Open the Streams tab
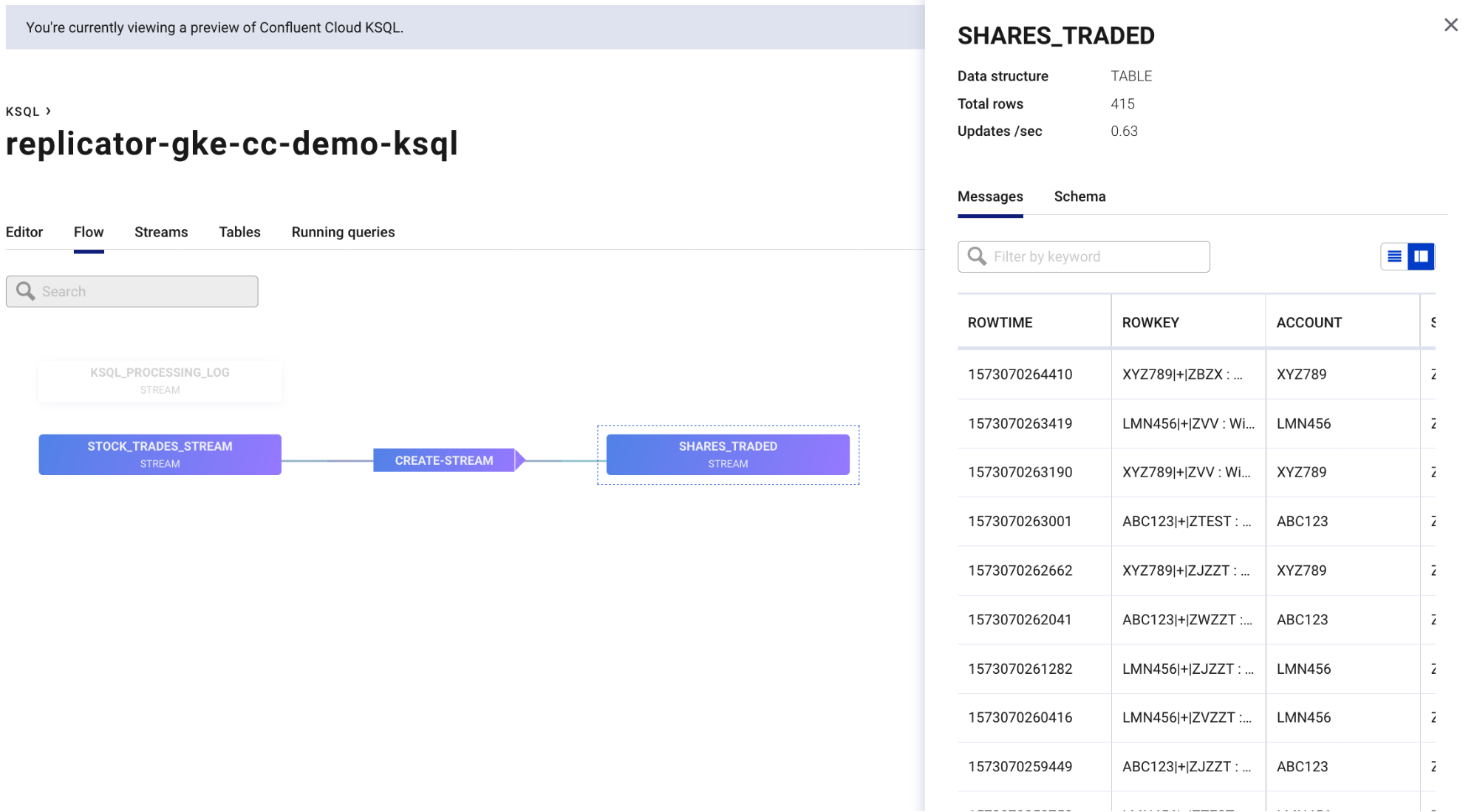 [x=161, y=232]
